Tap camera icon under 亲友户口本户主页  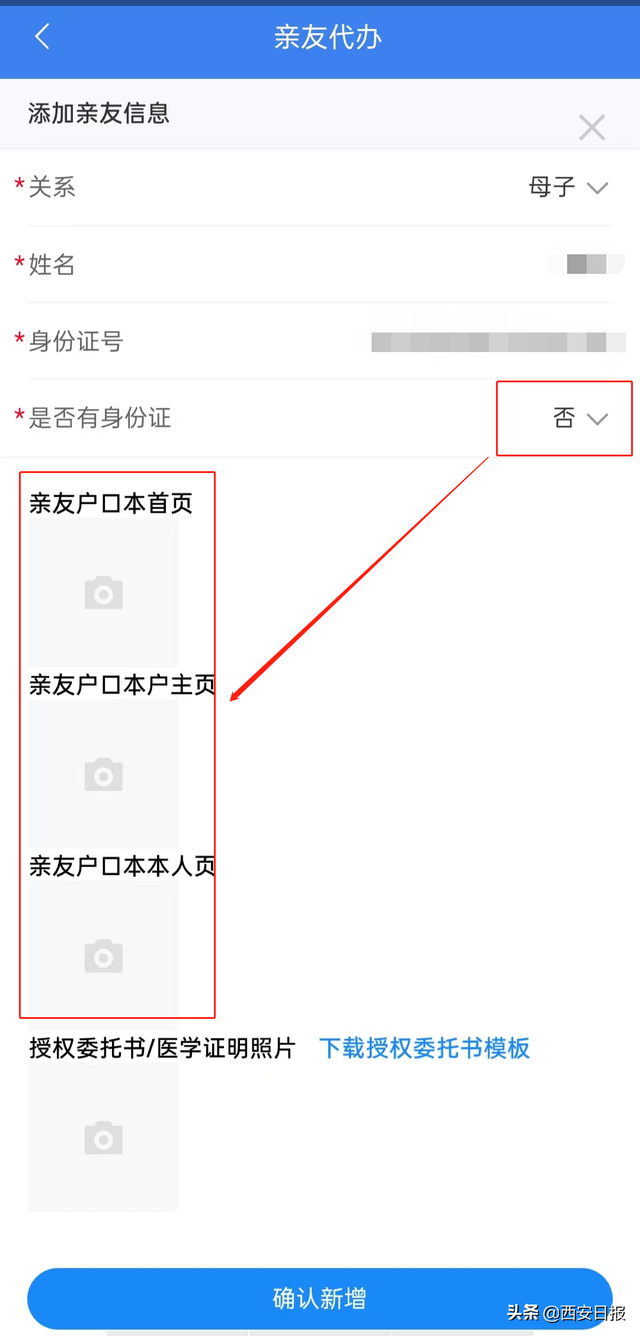coord(103,775)
